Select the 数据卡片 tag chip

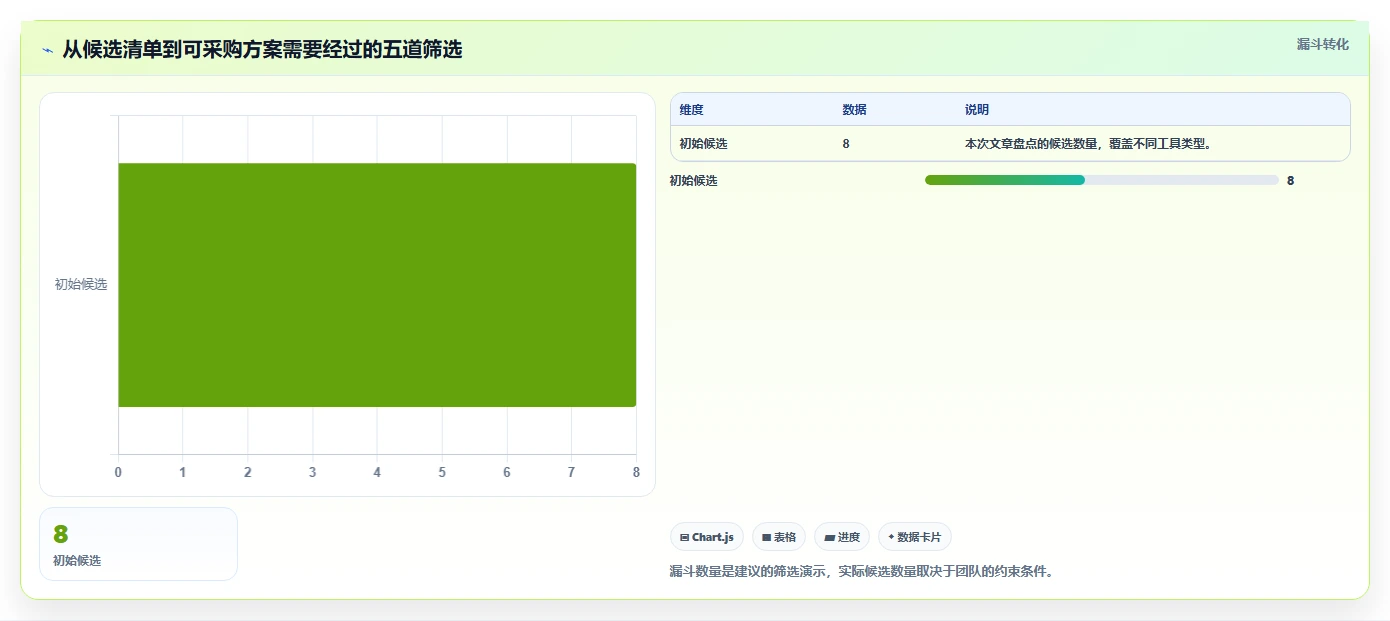914,537
